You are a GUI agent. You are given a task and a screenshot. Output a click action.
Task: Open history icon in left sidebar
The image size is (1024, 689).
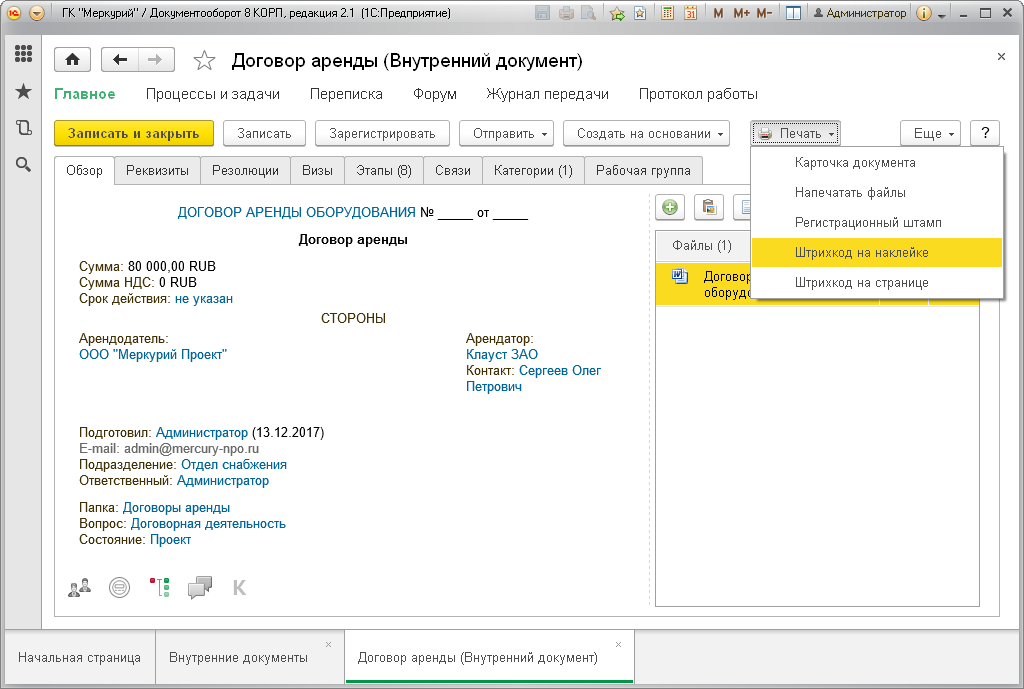coord(24,127)
